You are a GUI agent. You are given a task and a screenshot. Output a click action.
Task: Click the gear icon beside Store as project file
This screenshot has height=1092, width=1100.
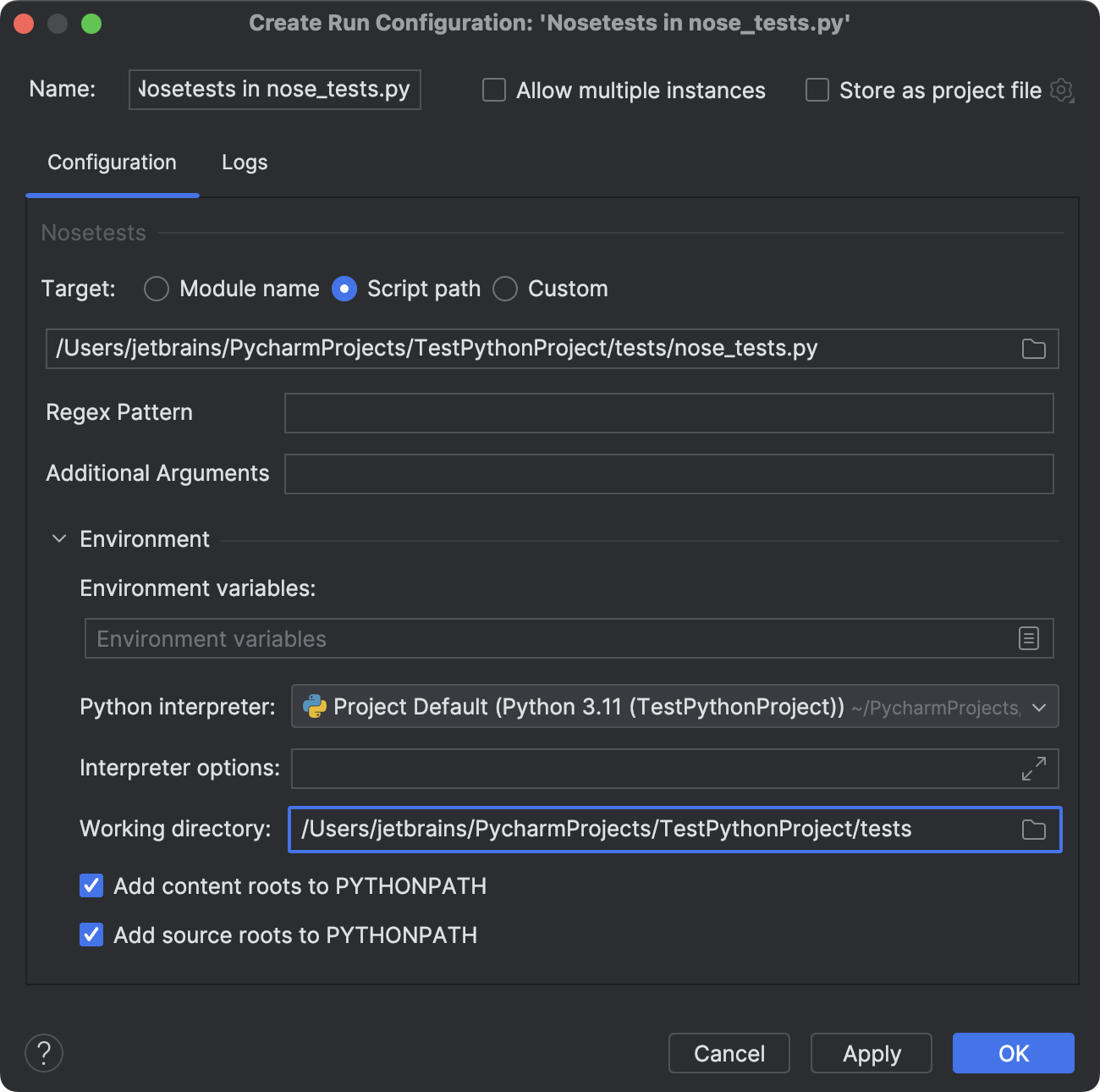tap(1061, 90)
